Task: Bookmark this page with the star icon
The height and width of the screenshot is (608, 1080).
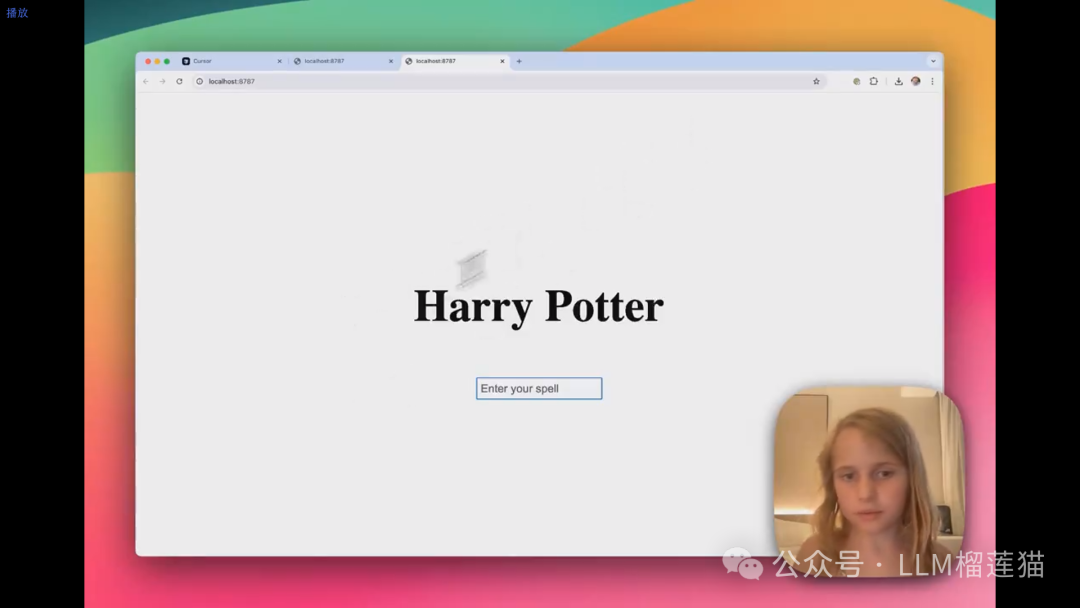Action: click(816, 81)
